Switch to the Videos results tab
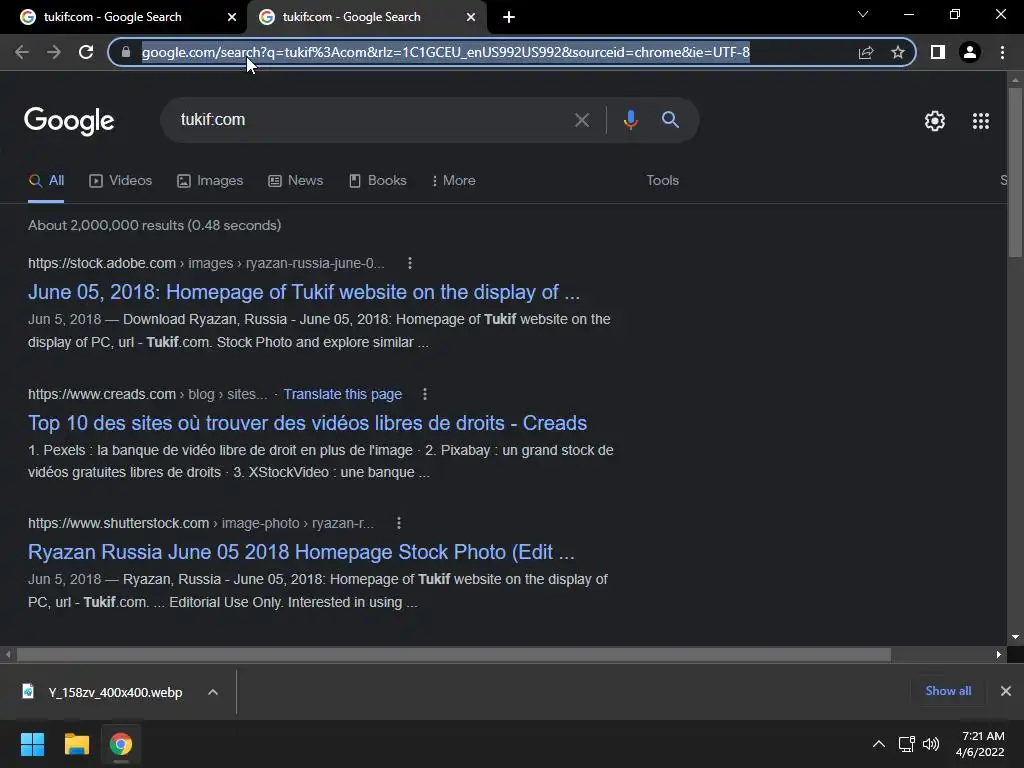 (121, 181)
